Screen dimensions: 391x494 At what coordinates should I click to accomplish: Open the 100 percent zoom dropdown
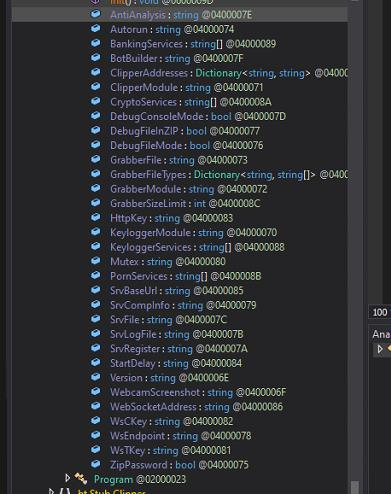tap(380, 312)
